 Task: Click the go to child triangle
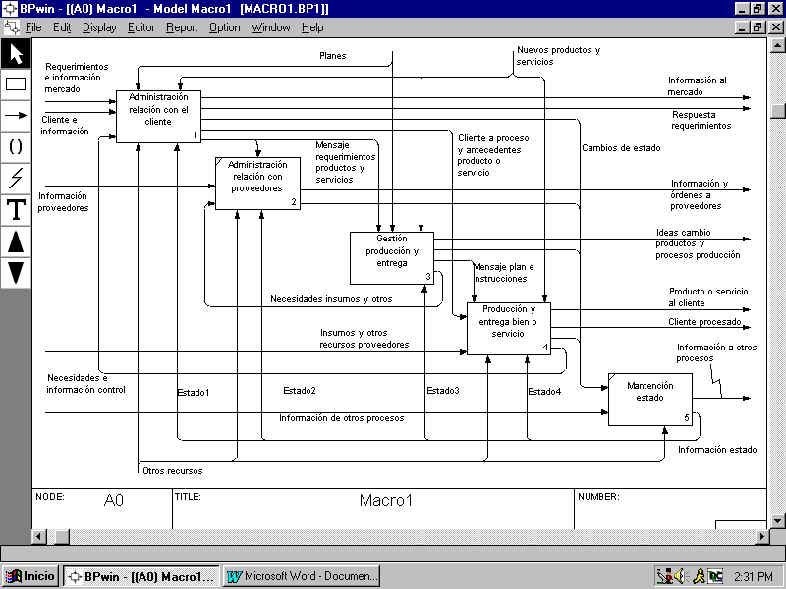16,273
